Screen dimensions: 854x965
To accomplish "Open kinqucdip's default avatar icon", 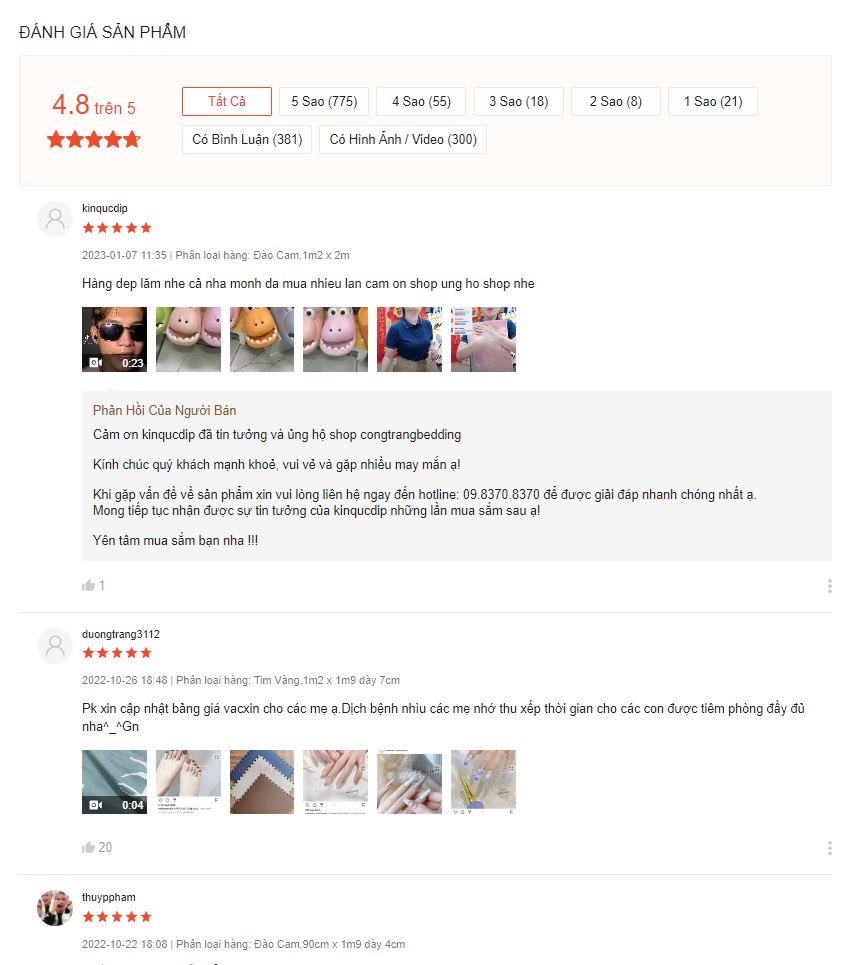I will pos(55,219).
